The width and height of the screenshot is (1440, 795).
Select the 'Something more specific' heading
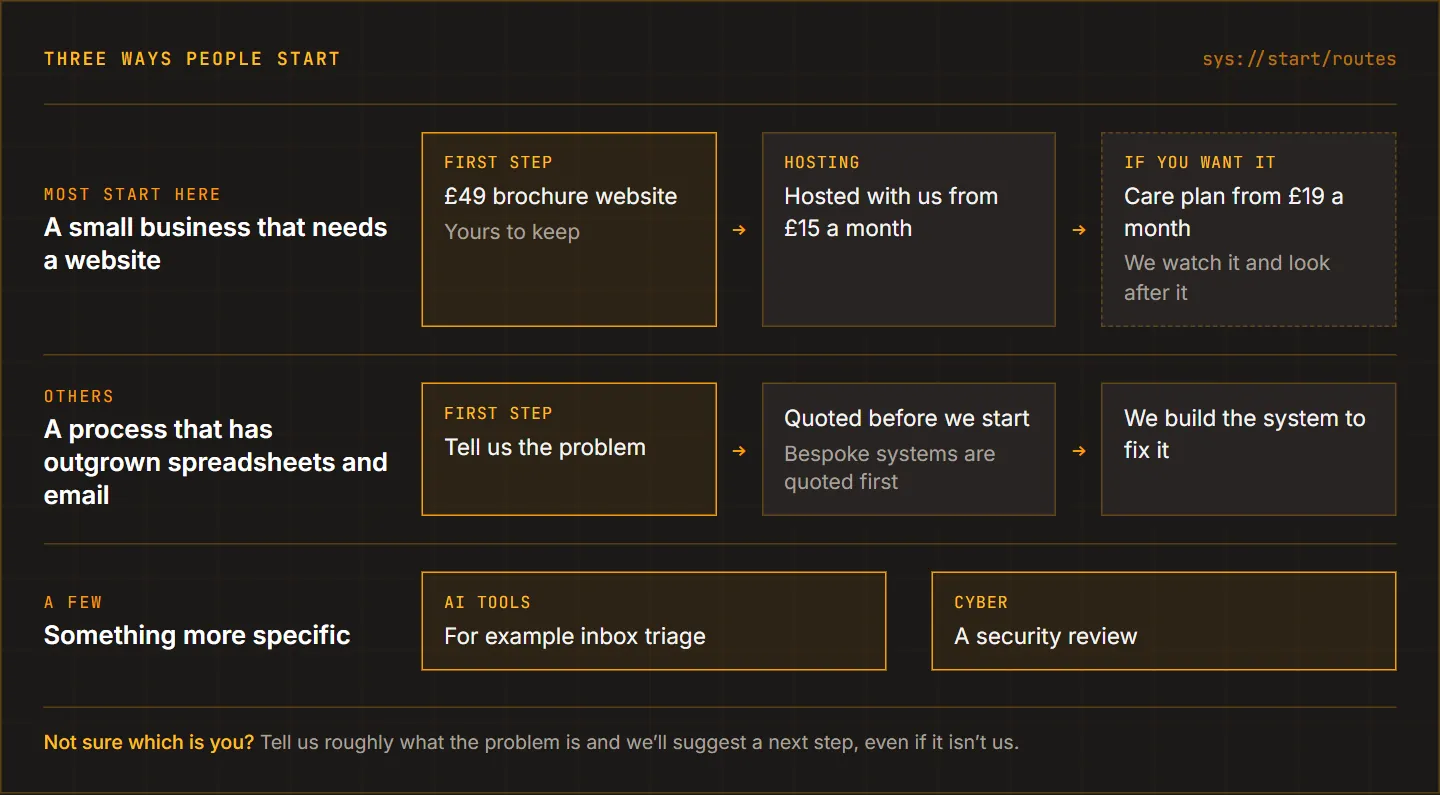click(197, 635)
